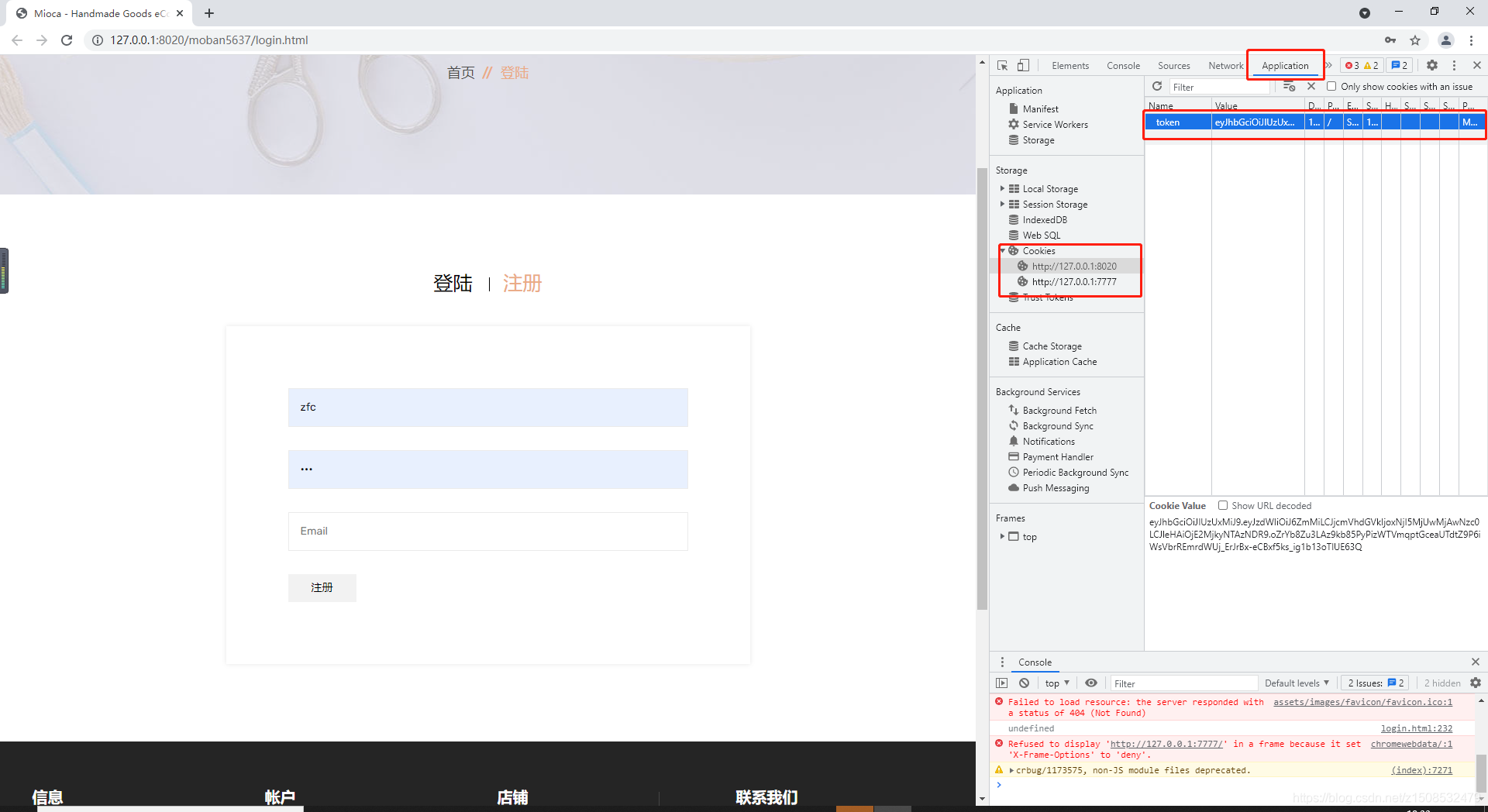Open saved passwords key icon

1390,40
